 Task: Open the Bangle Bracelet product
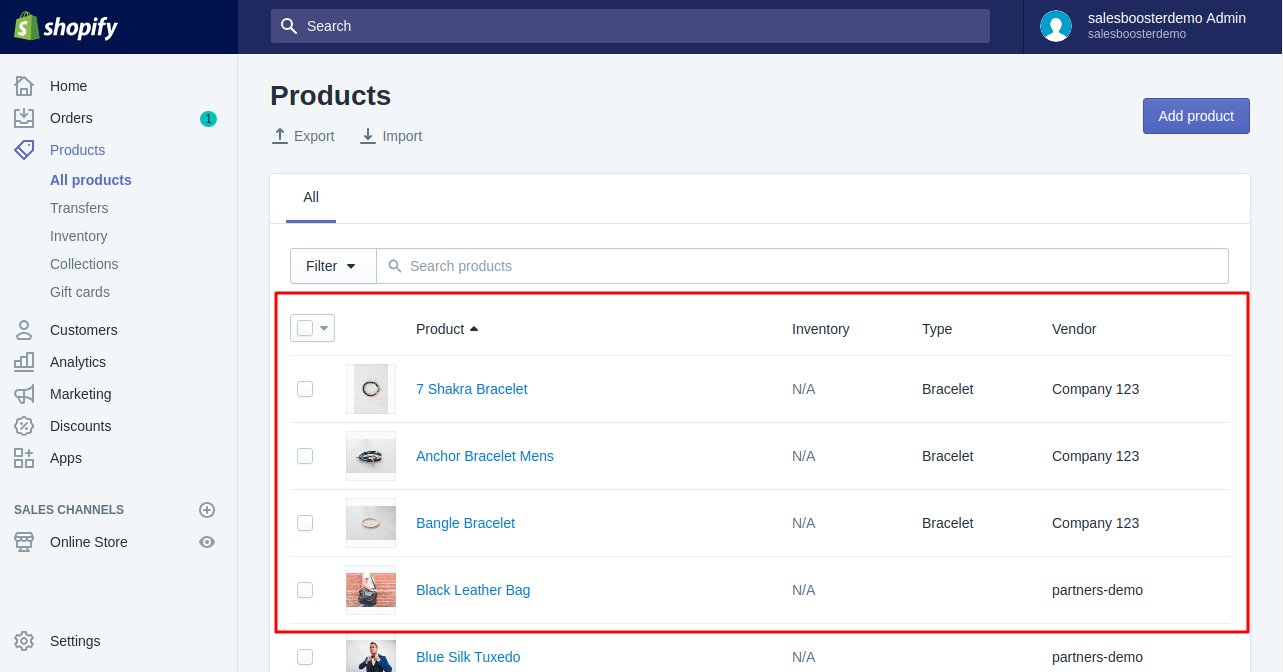point(465,523)
